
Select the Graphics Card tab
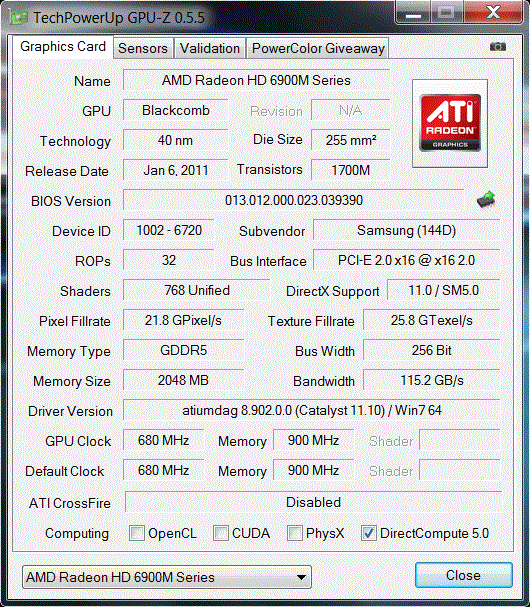coord(63,47)
